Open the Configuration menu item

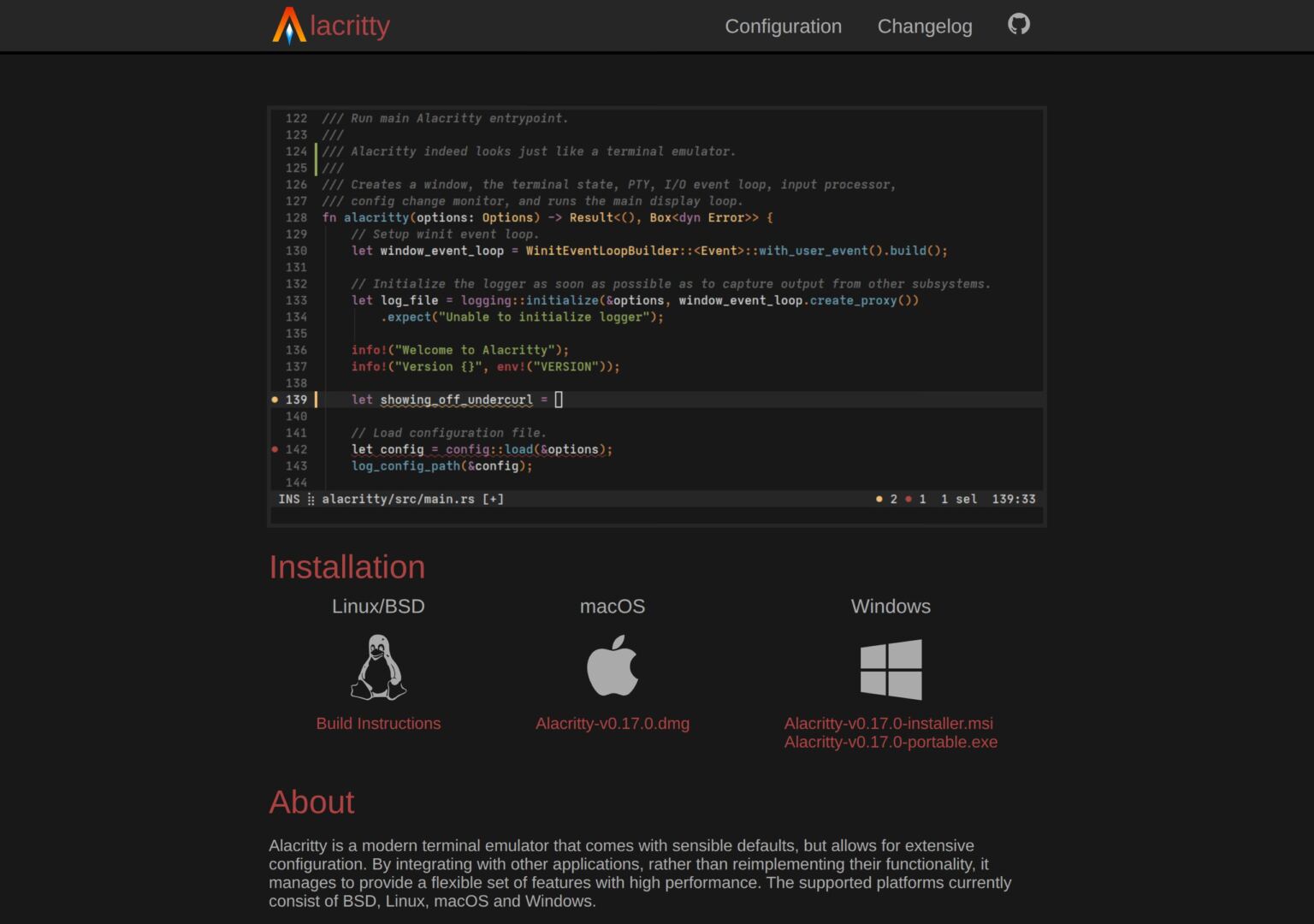click(x=783, y=27)
